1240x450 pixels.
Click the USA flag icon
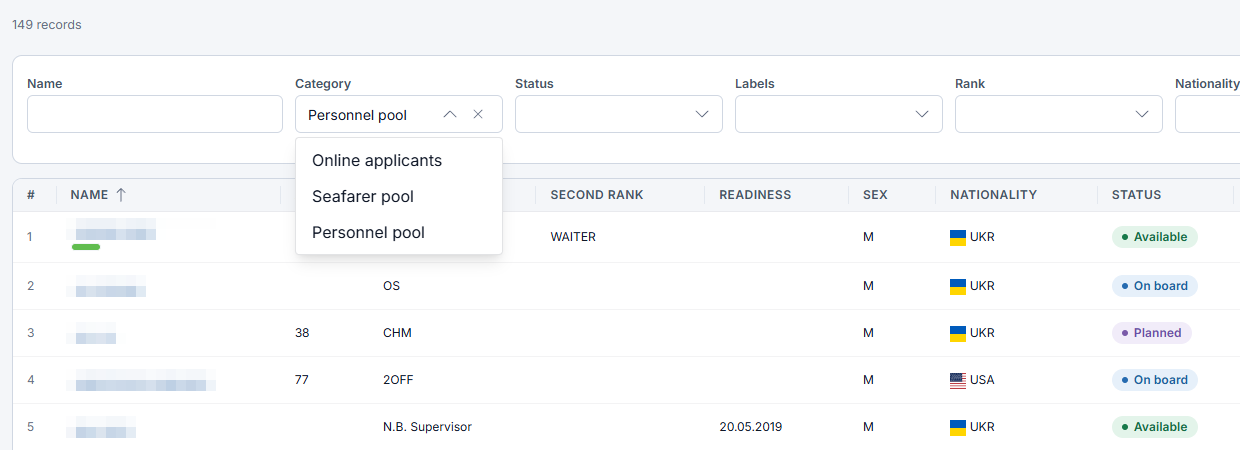click(x=958, y=380)
